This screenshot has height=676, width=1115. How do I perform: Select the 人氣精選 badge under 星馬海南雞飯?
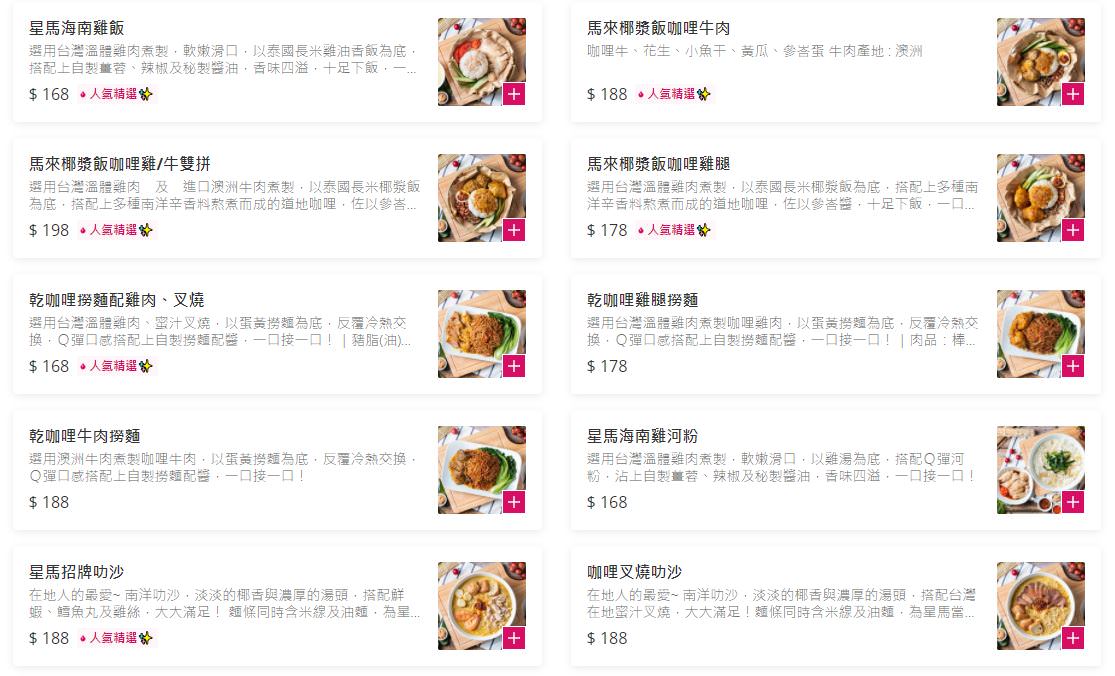coord(116,94)
